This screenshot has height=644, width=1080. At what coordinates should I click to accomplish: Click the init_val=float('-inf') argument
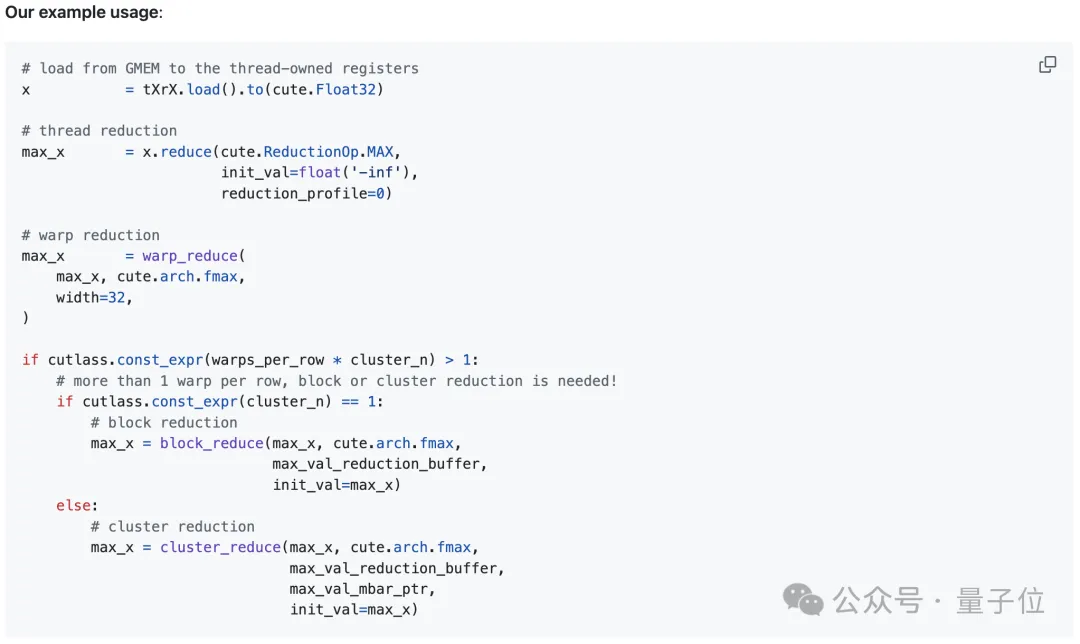(x=319, y=172)
